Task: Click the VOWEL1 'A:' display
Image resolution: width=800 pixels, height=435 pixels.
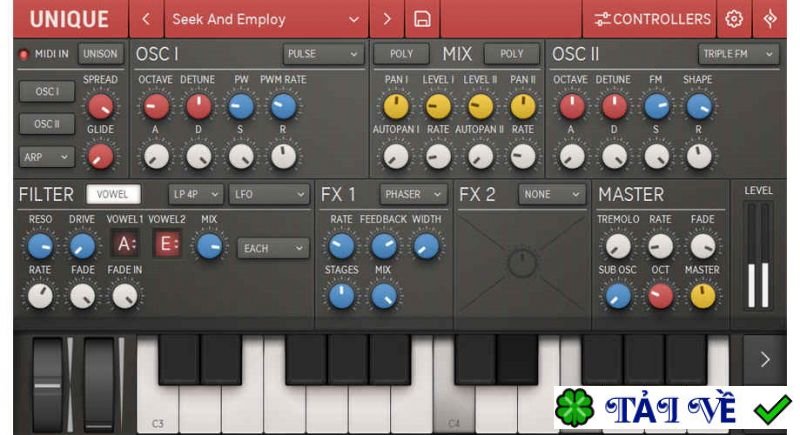Action: coord(126,244)
